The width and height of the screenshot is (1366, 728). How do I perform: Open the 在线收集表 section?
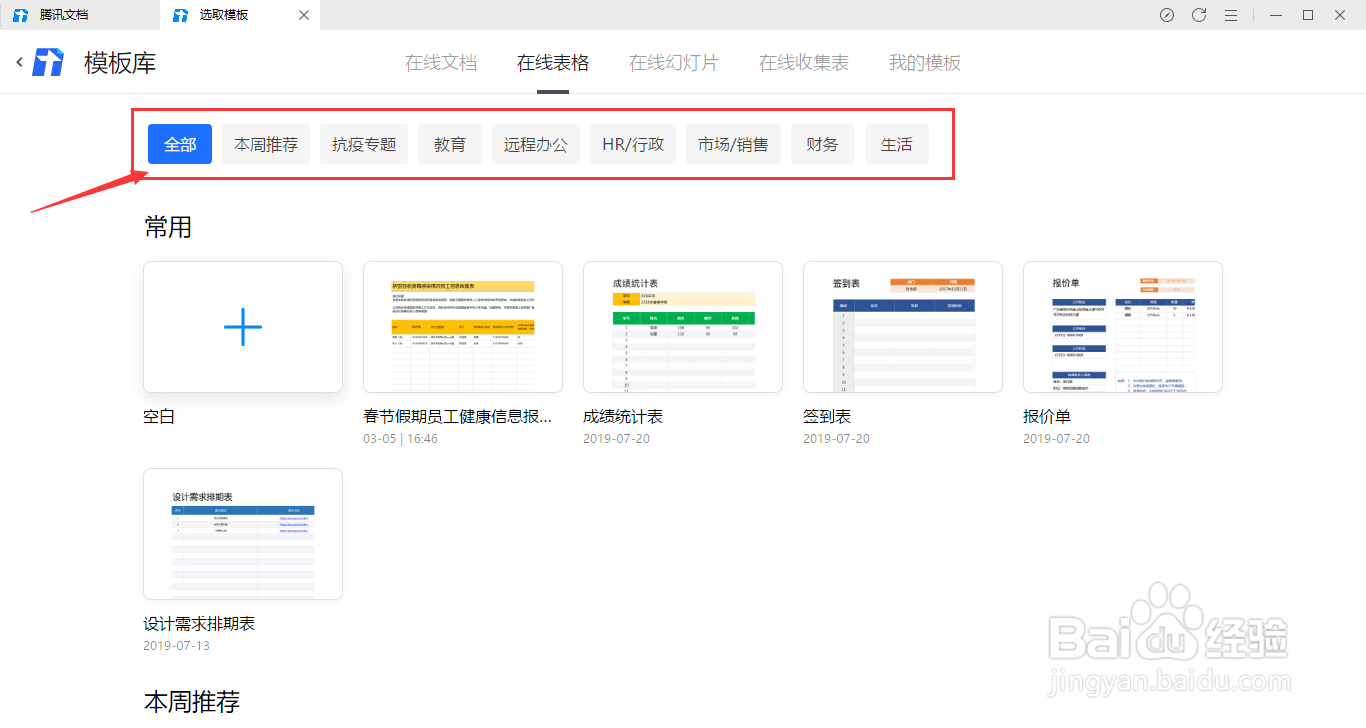coord(803,62)
